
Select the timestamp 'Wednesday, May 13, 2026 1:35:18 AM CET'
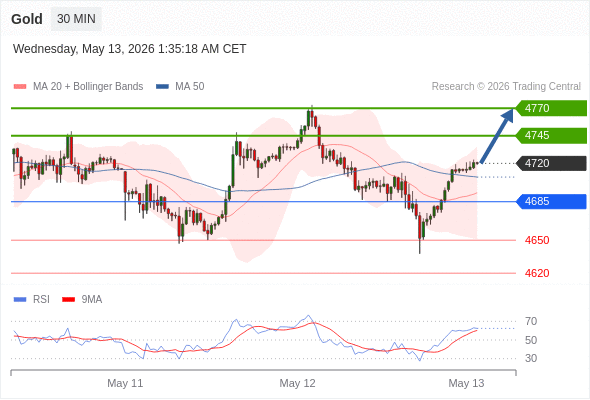[x=129, y=49]
